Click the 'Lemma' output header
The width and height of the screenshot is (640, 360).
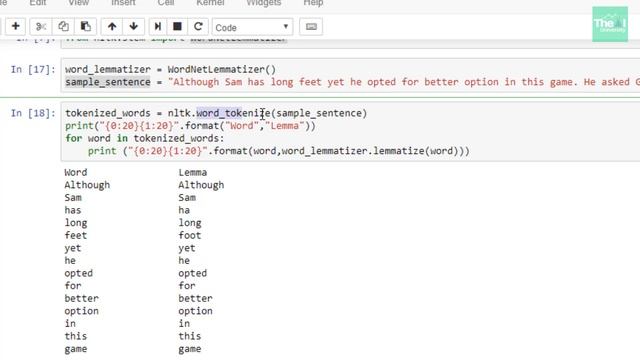[x=193, y=172]
